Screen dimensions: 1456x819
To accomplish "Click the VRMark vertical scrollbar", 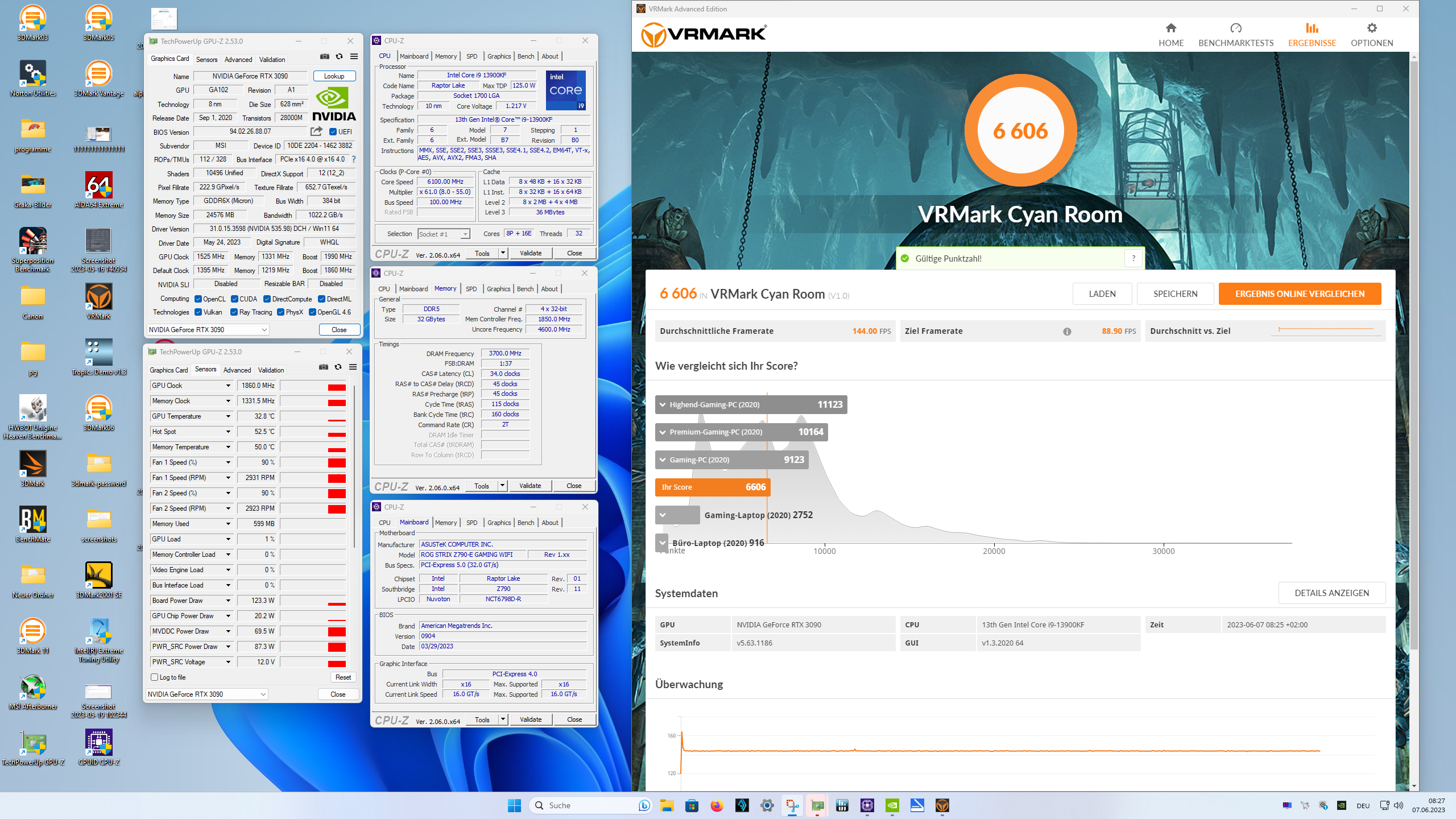I will point(1414,355).
